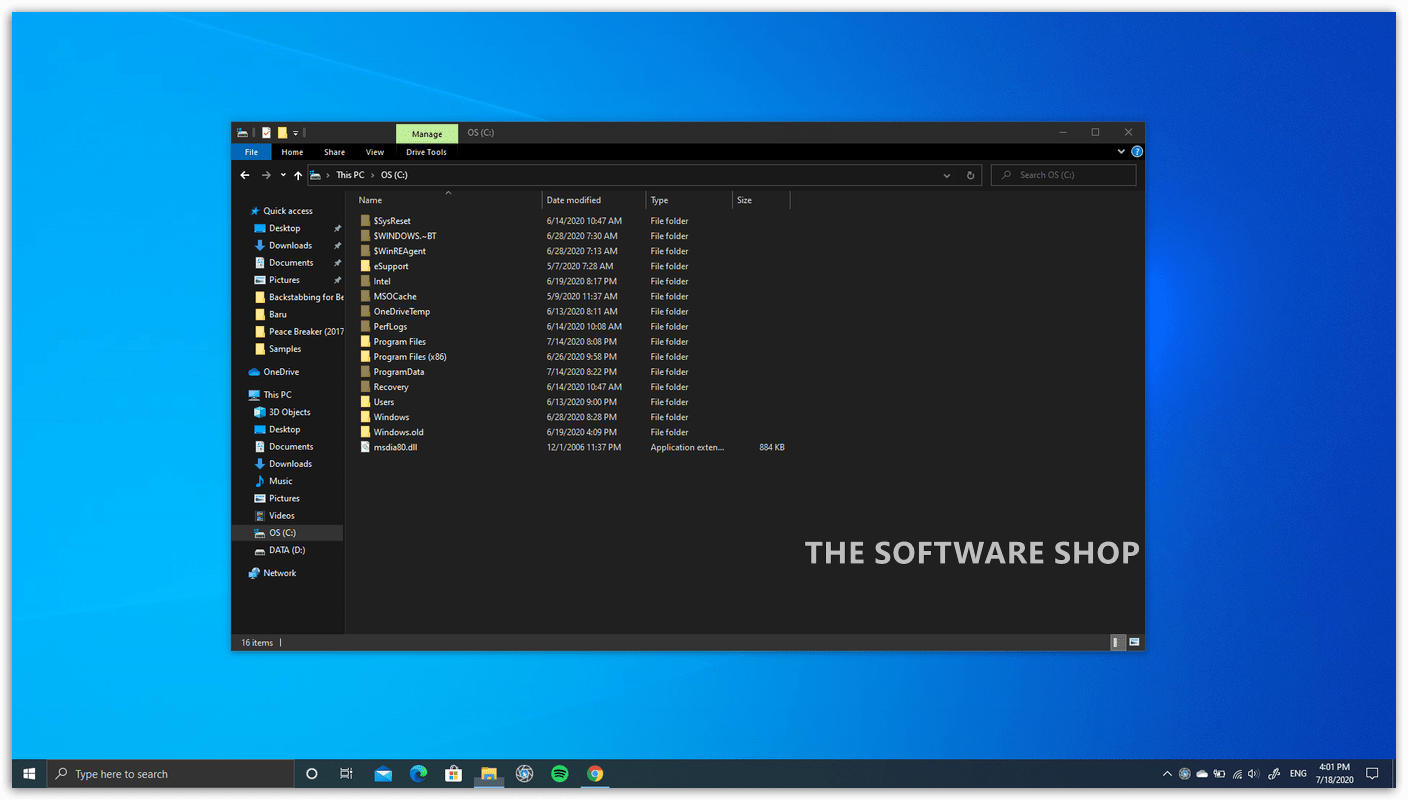Sort files by the Date modified column
The width and height of the screenshot is (1408, 800).
pyautogui.click(x=573, y=199)
